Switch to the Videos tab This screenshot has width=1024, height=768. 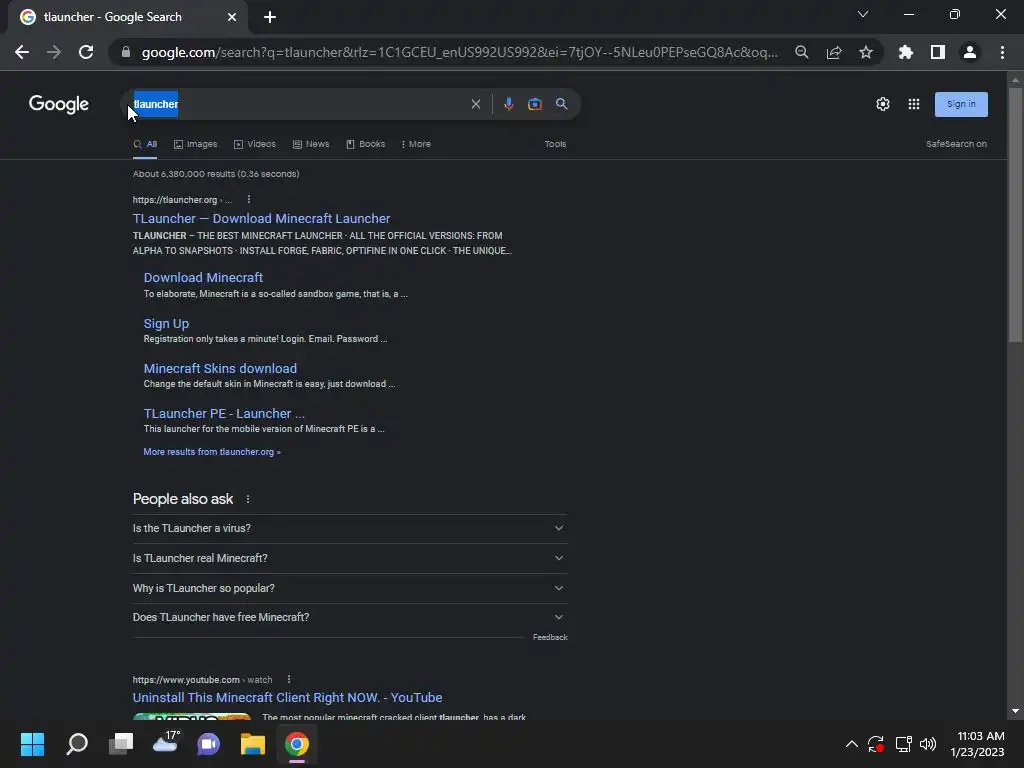point(255,144)
